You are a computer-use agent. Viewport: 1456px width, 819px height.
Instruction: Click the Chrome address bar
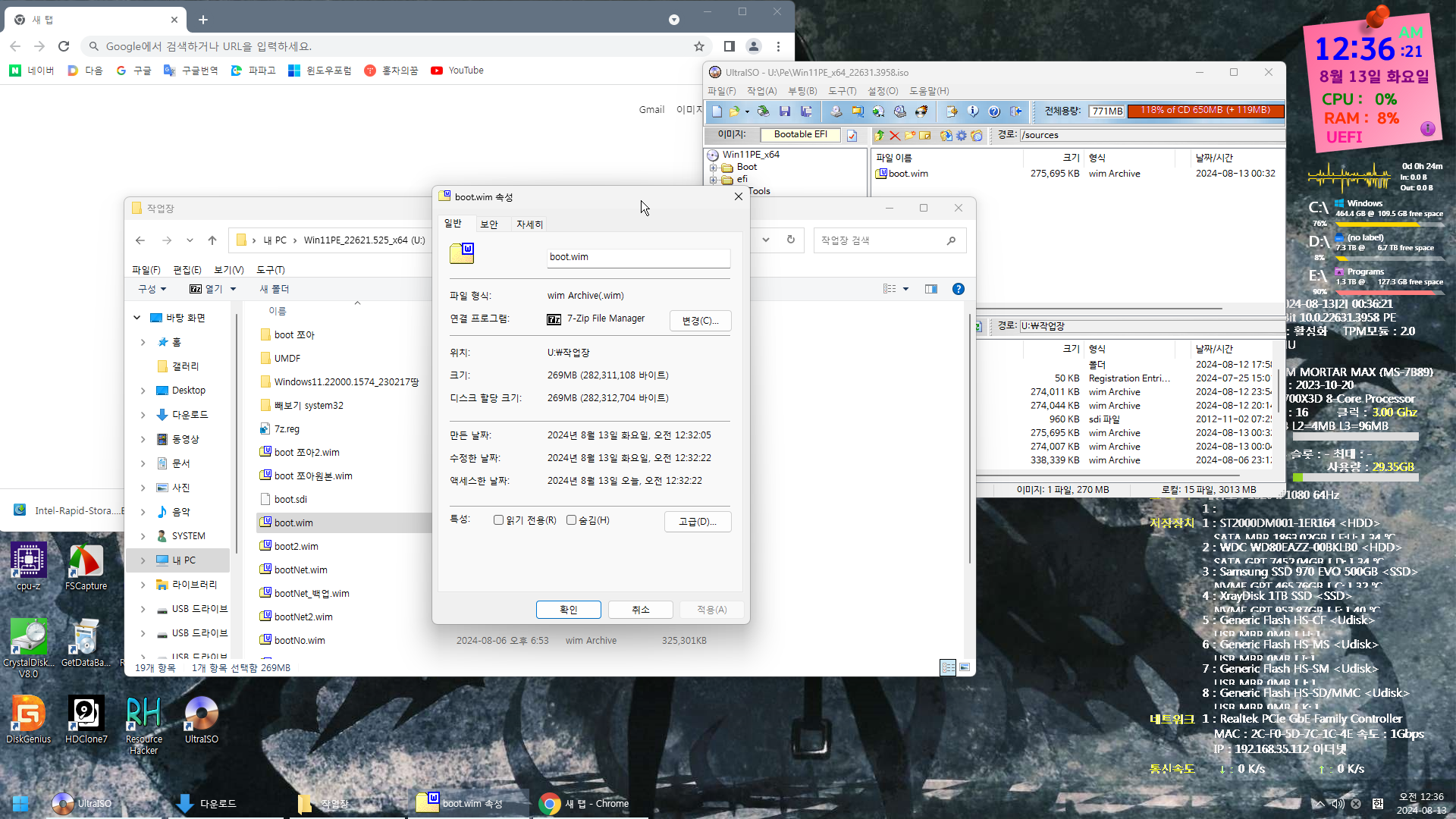[x=394, y=46]
